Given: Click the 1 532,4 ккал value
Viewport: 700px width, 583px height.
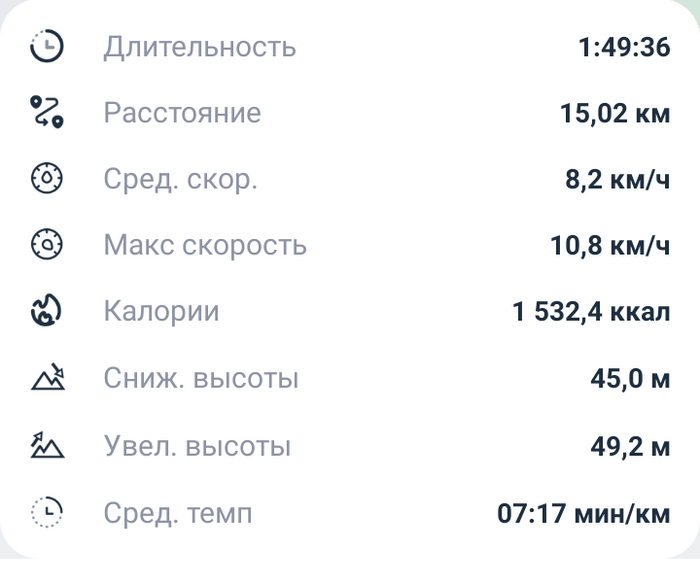Looking at the screenshot, I should point(591,312).
